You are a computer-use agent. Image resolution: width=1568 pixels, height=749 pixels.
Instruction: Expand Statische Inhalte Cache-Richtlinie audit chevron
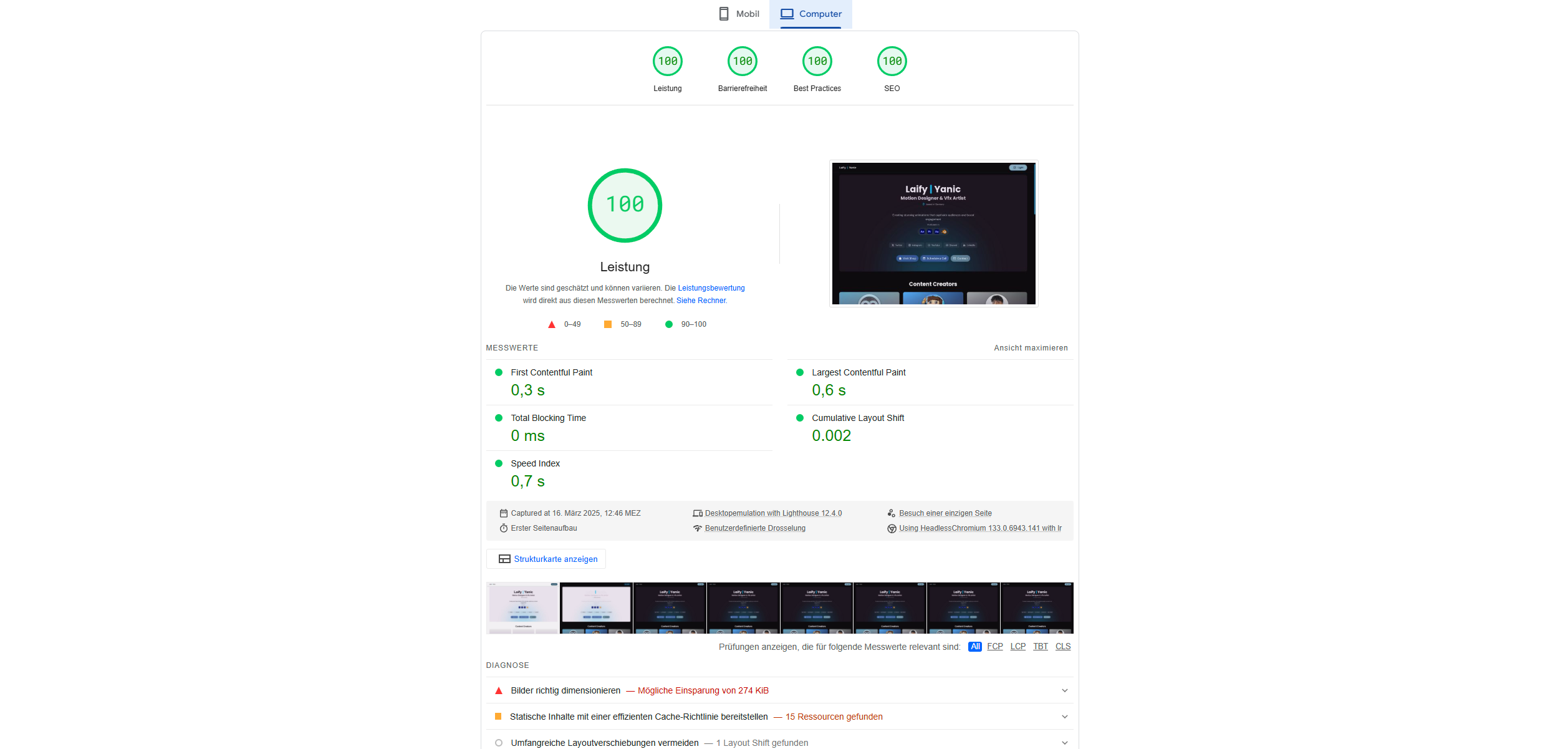point(1065,717)
